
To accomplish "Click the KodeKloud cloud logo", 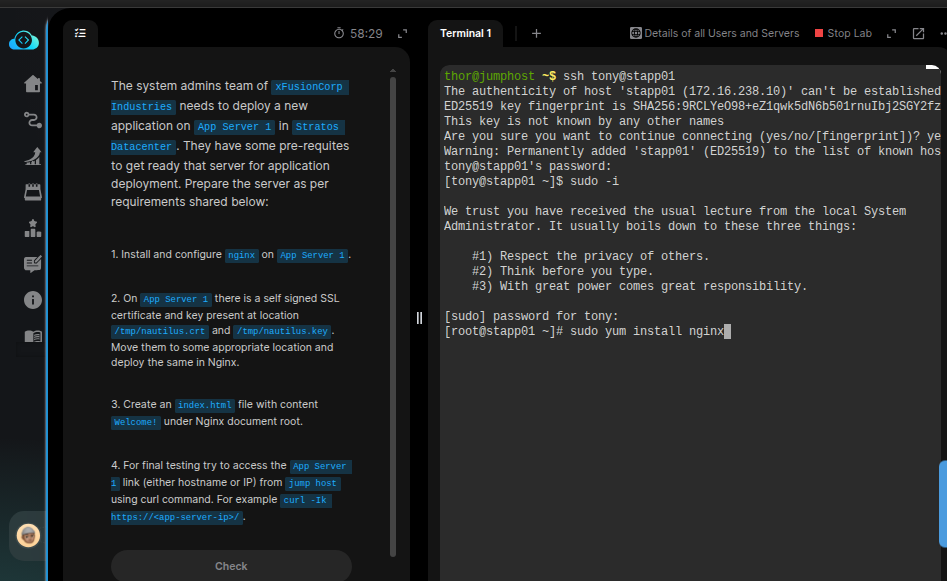I will click(x=23, y=41).
